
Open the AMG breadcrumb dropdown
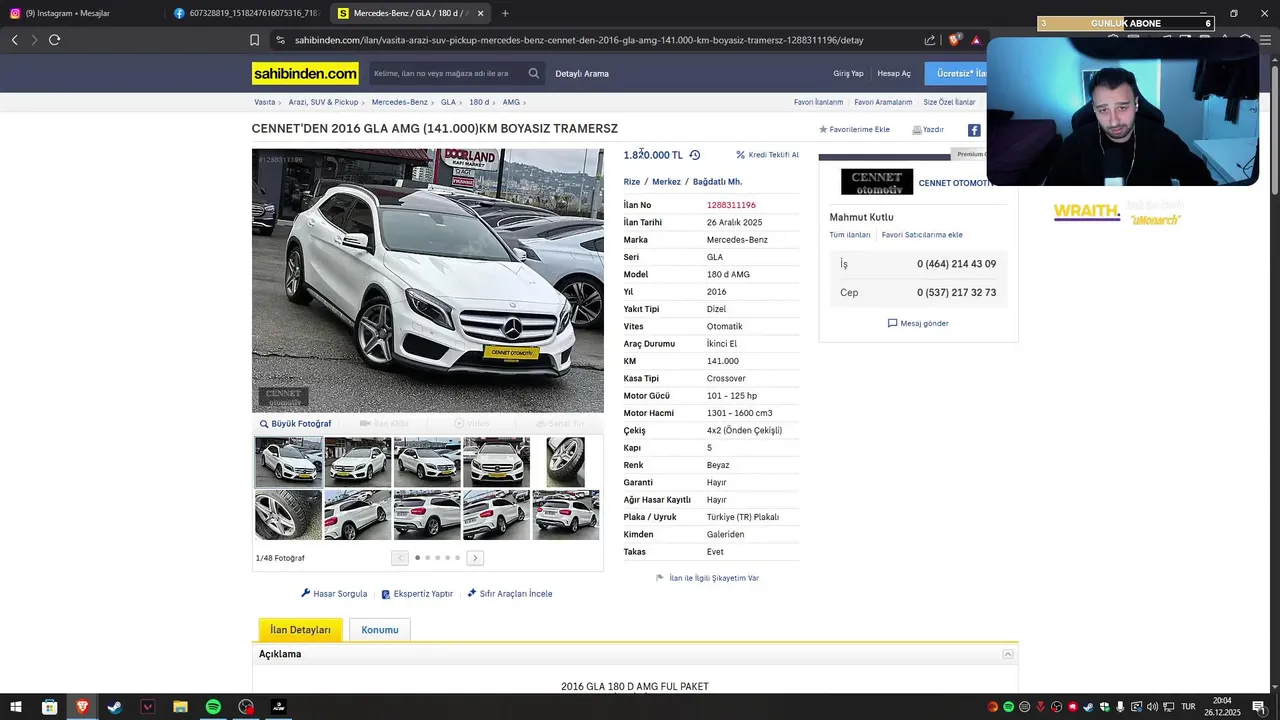514,102
